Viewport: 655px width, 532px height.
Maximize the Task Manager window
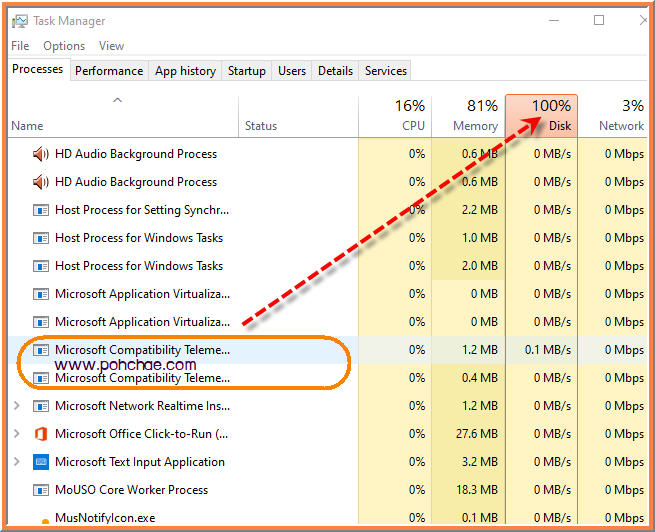tap(599, 20)
